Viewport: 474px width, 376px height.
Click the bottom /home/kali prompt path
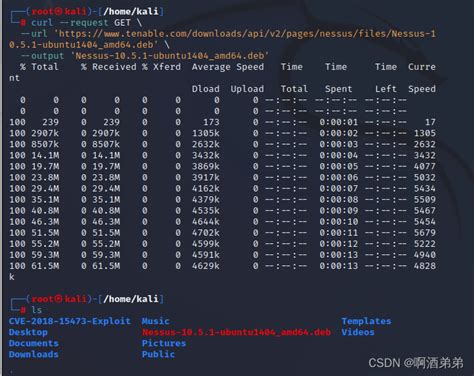[131, 299]
